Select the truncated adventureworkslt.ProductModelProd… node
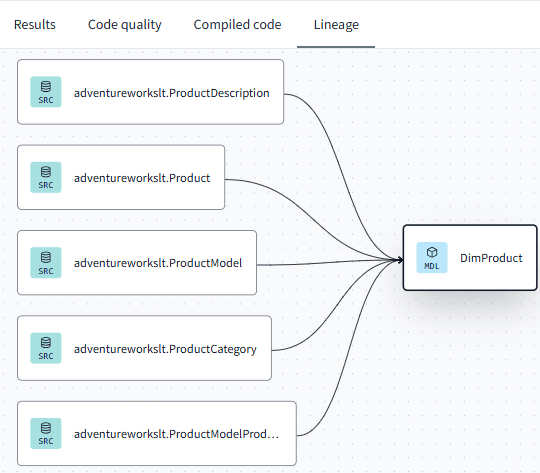The height and width of the screenshot is (473, 540). pyautogui.click(x=157, y=433)
